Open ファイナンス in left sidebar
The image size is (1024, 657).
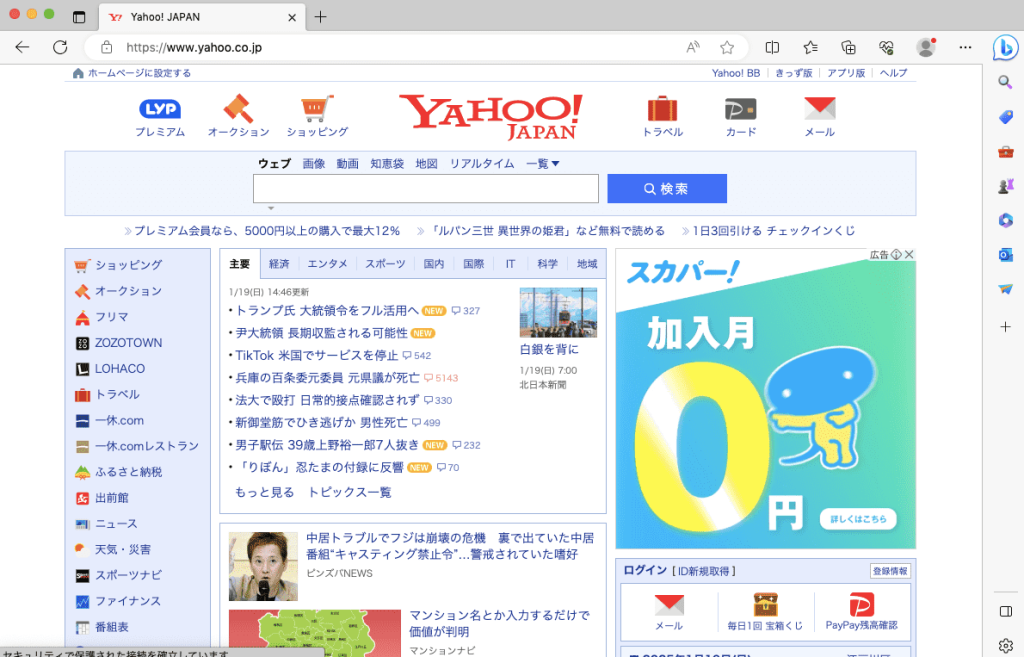coord(127,601)
